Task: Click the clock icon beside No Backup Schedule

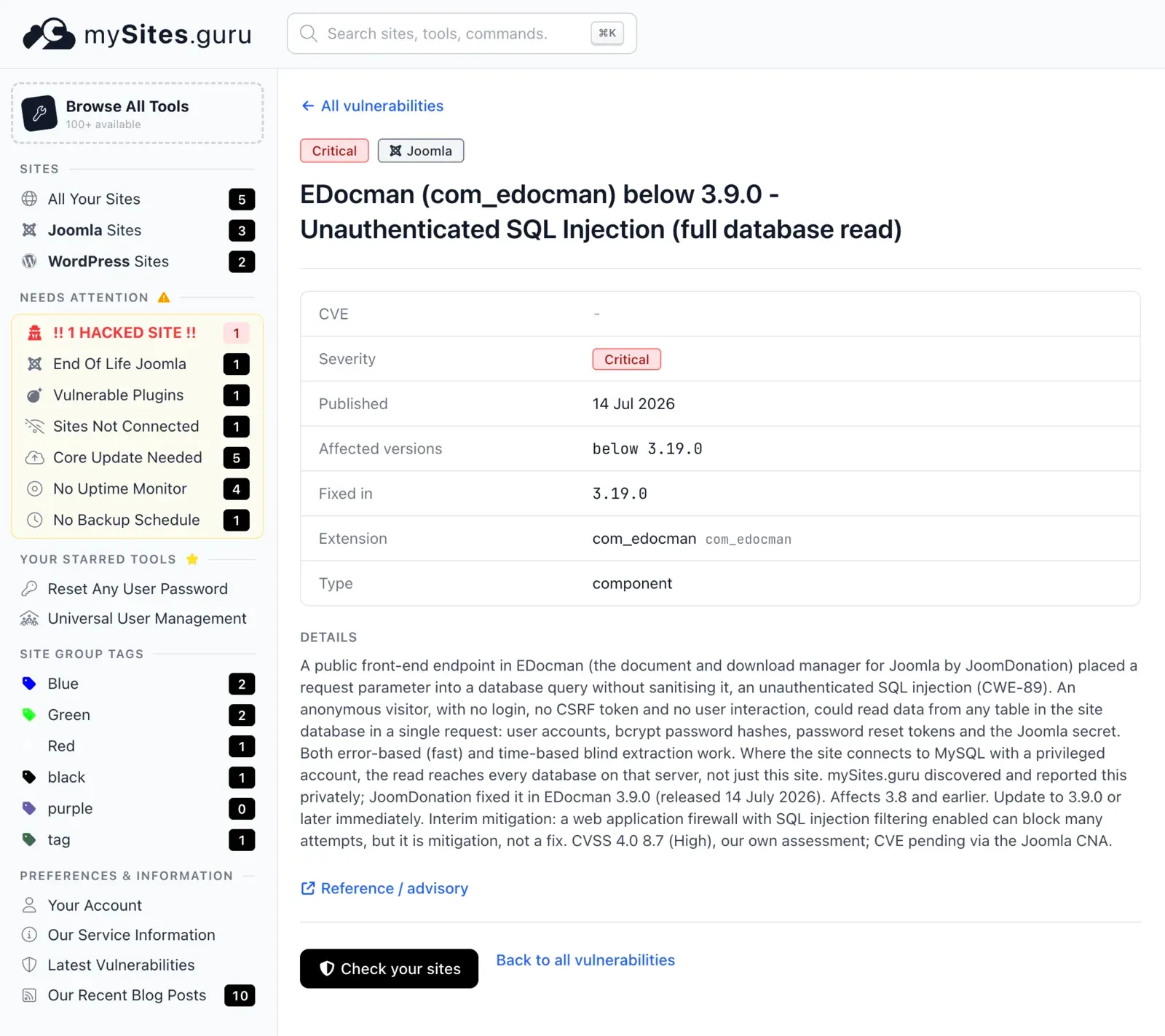Action: point(34,521)
